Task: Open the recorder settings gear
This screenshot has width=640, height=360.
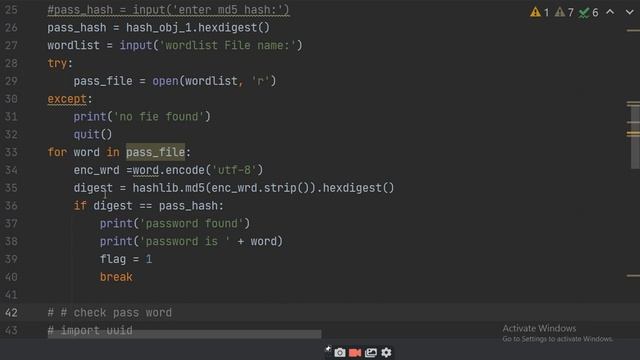Action: coord(386,352)
